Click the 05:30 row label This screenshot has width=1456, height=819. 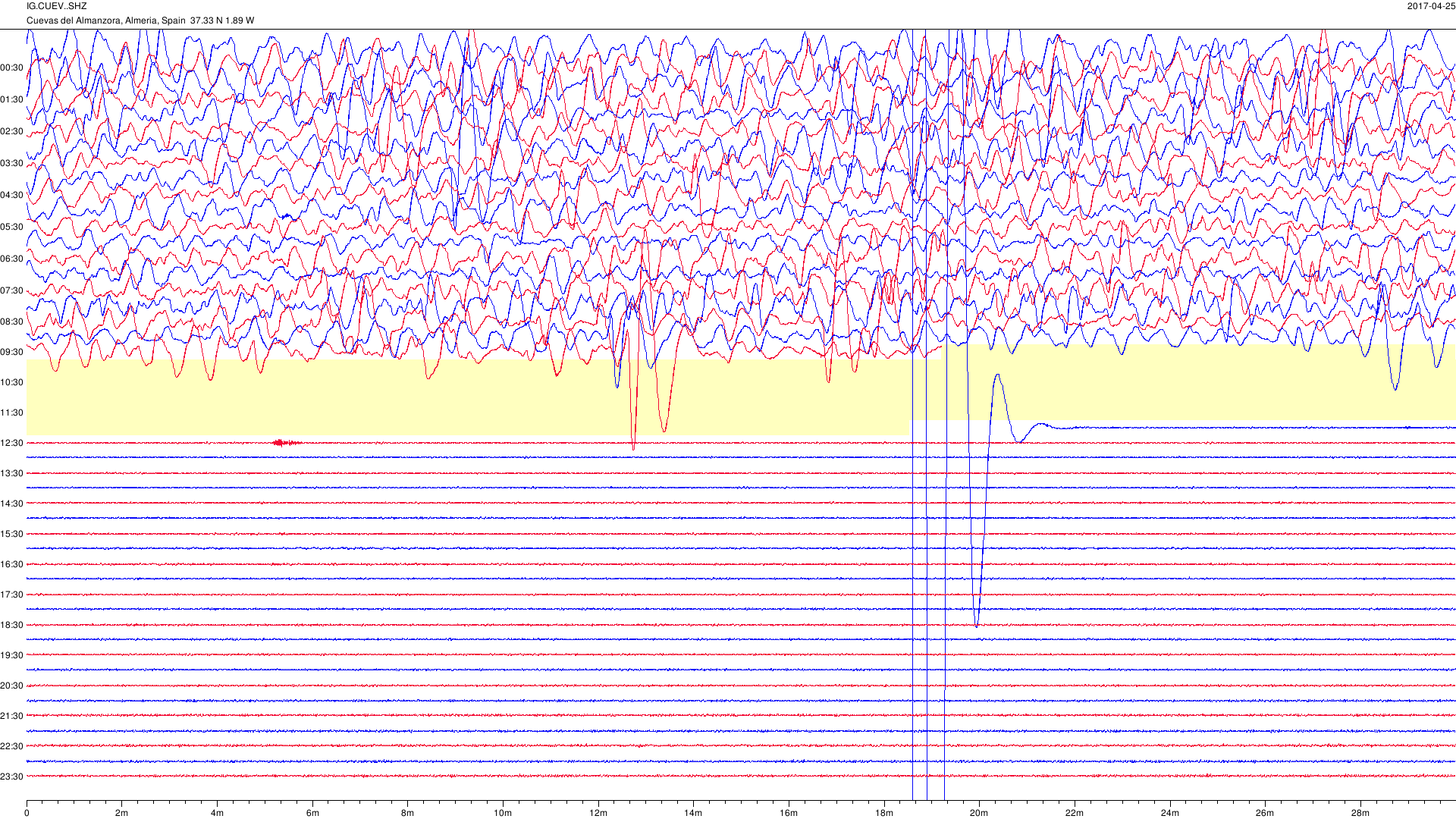[11, 227]
